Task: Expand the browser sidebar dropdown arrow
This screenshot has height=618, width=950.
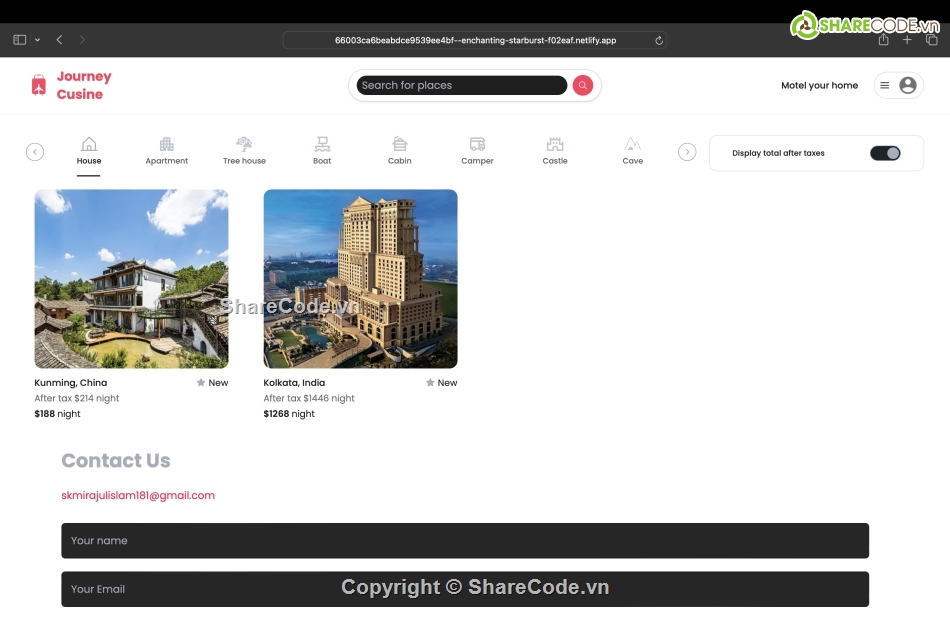Action: (x=38, y=40)
